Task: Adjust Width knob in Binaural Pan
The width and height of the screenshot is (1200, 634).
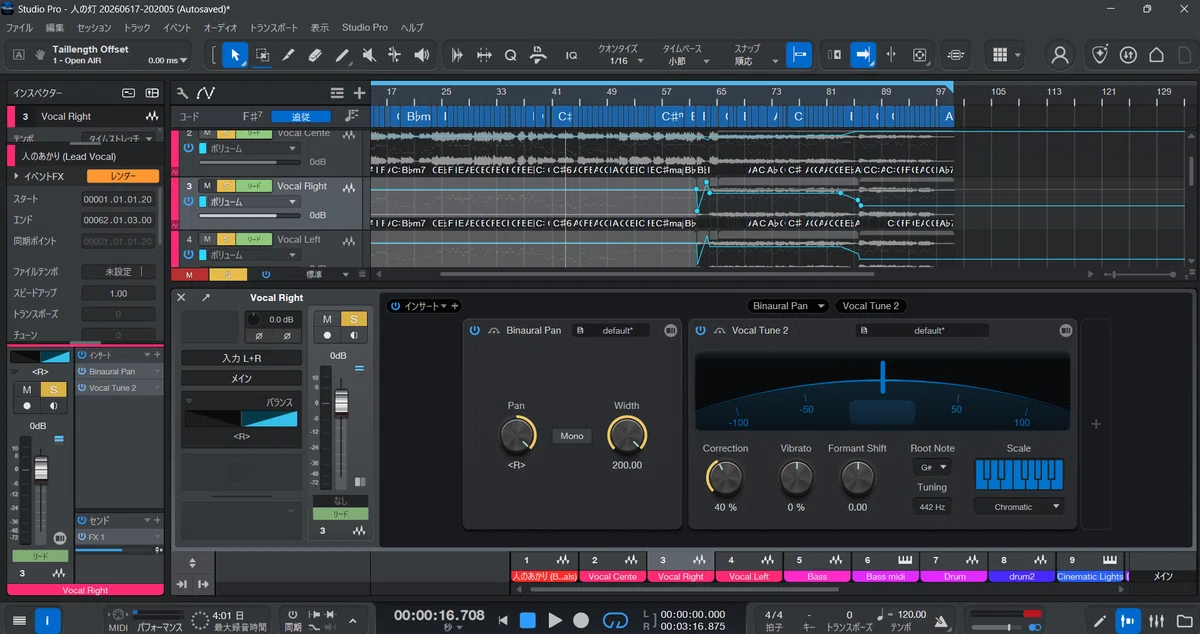Action: pos(626,435)
